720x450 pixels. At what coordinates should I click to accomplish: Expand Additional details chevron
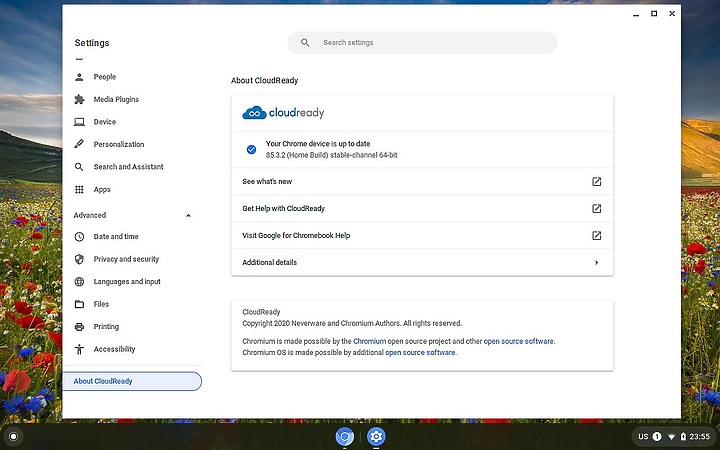pyautogui.click(x=596, y=263)
